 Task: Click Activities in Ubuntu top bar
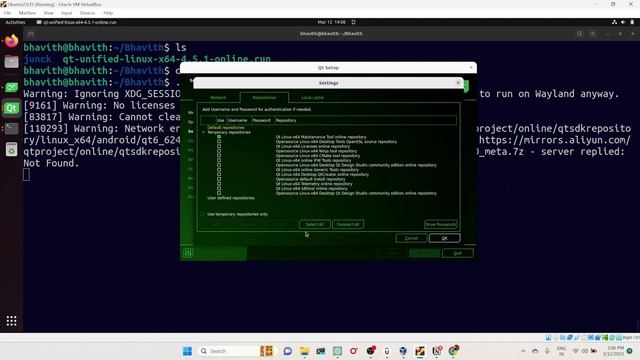point(16,22)
